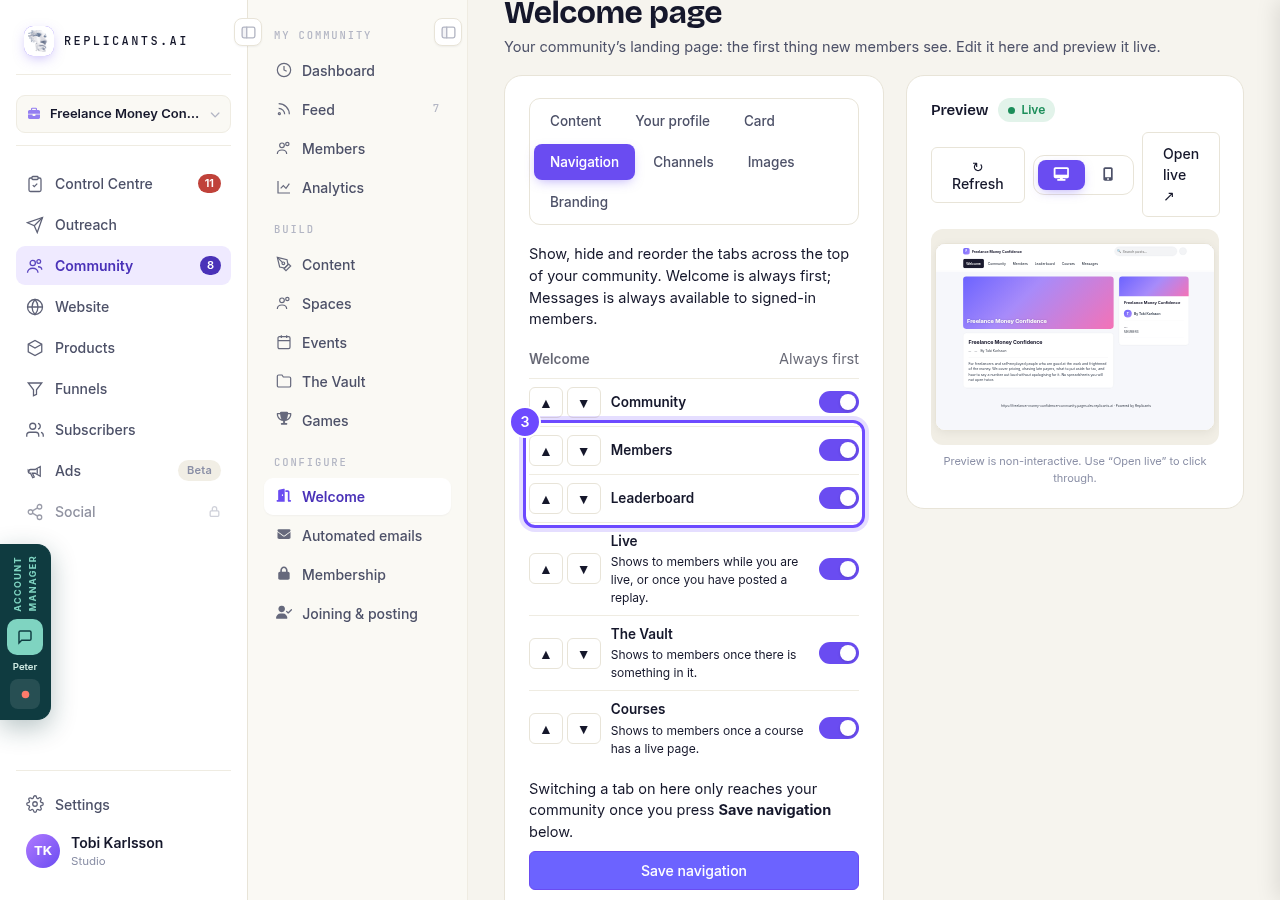Move Community tab up

pos(546,402)
